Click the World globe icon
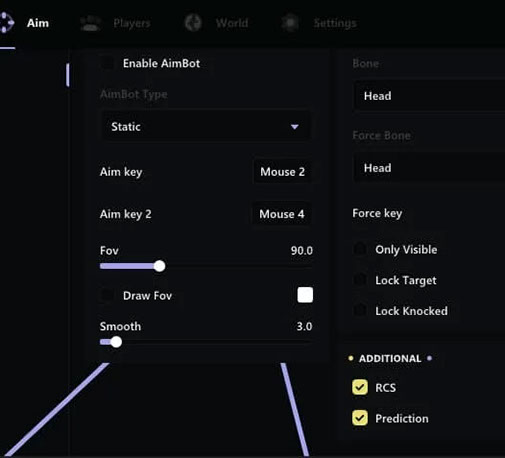Screen dimensions: 505x458 [x=193, y=23]
